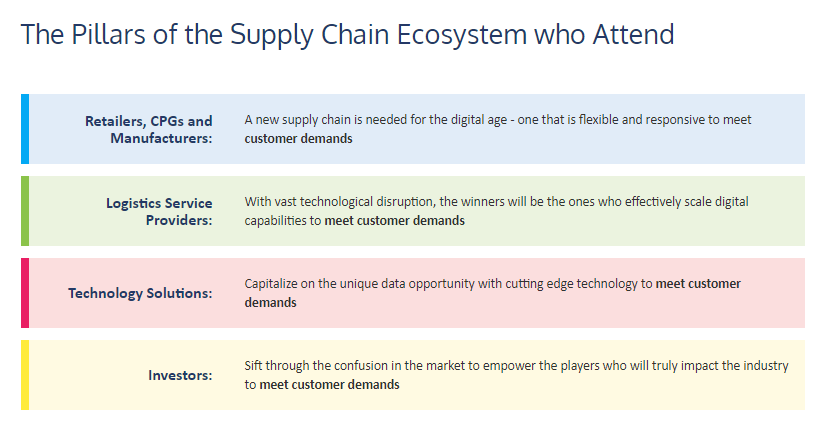Click bold 'meet customer demands' in Logistics row
The width and height of the screenshot is (828, 437).
coord(394,221)
